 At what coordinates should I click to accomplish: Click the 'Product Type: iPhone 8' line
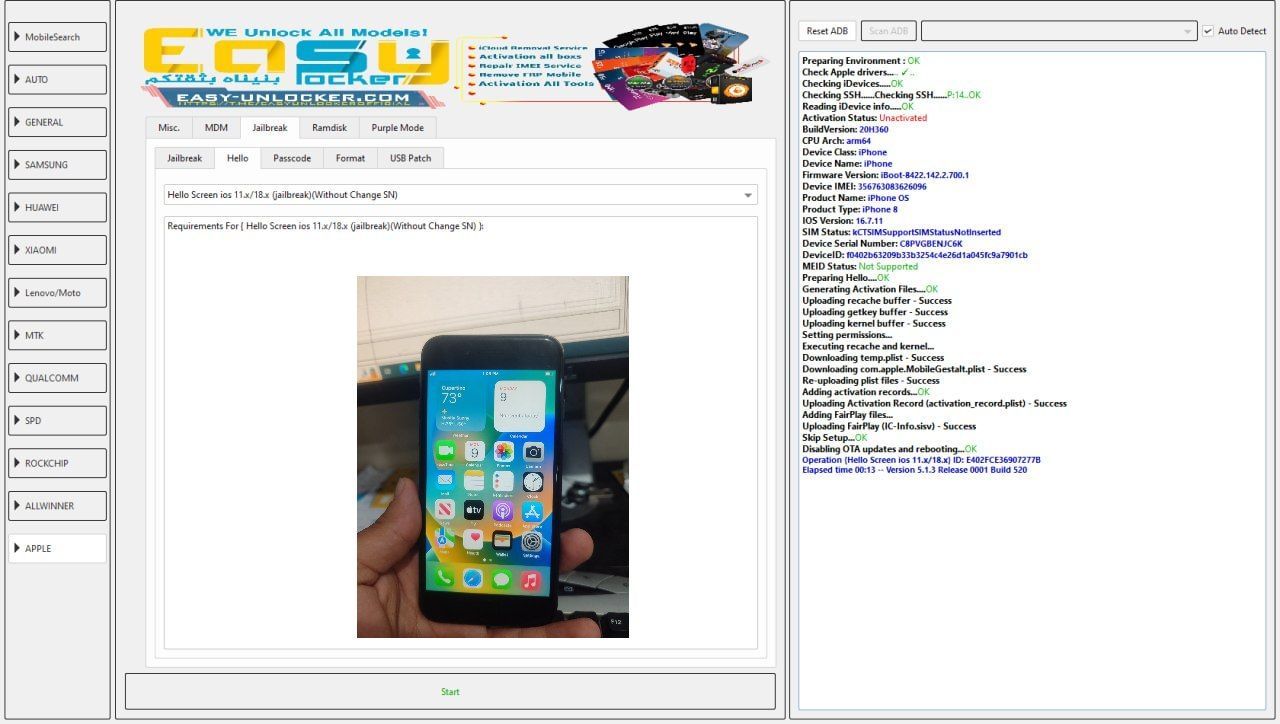pos(850,209)
